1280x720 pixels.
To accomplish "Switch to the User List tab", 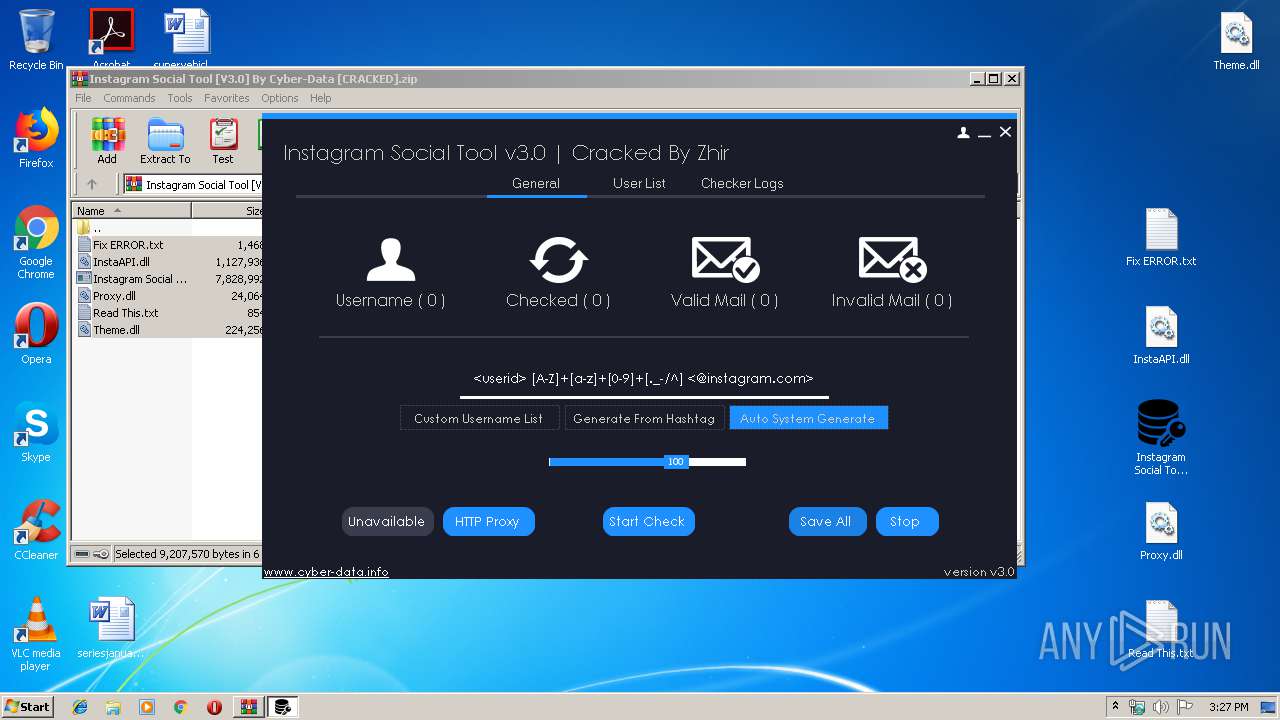I will 639,183.
